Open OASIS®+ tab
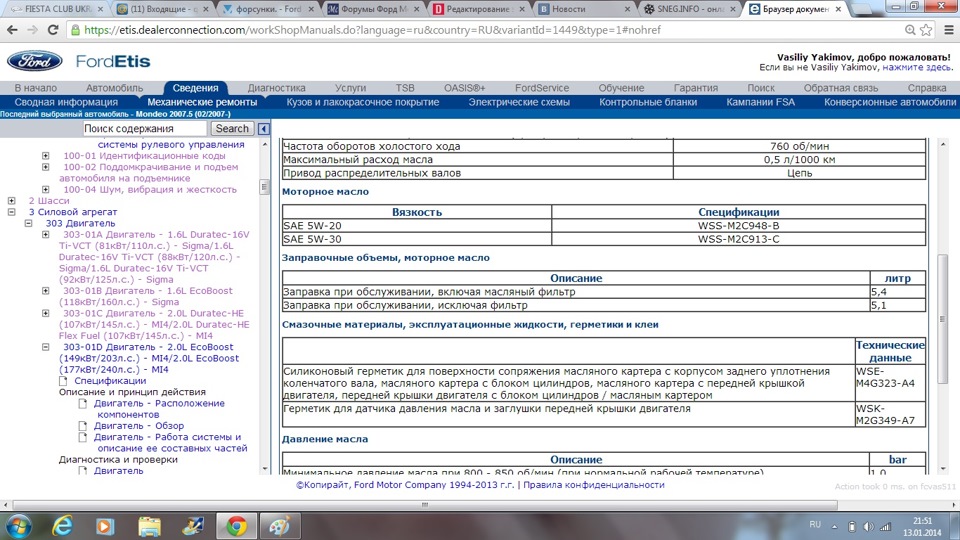Image resolution: width=960 pixels, height=540 pixels. click(465, 88)
